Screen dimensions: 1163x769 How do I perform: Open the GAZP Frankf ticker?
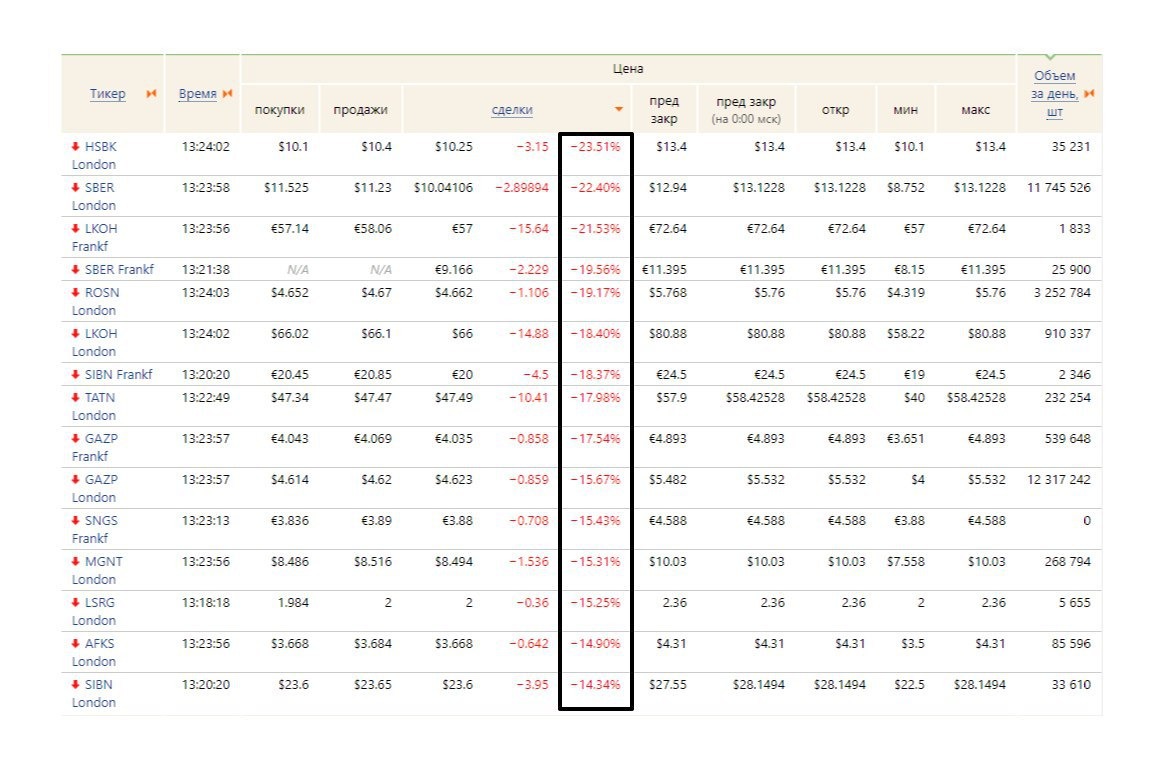tap(95, 447)
